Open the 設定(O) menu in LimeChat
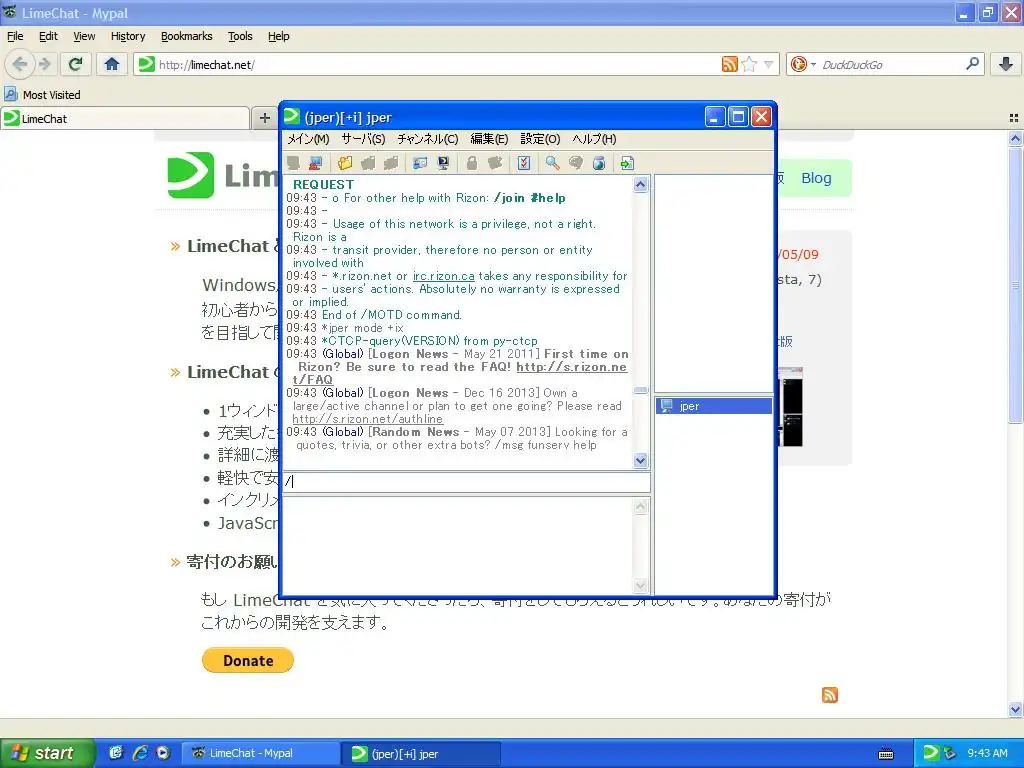This screenshot has height=768, width=1024. 540,139
